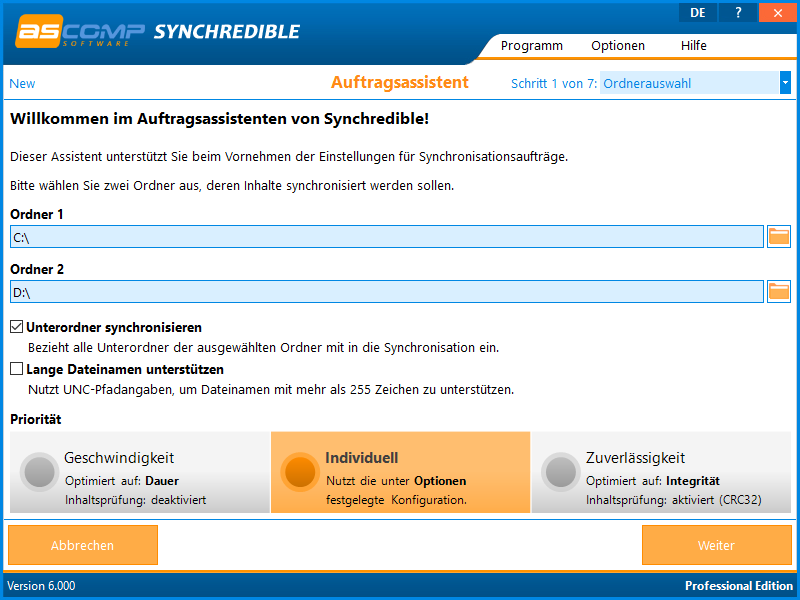
Task: Open help via the question mark button
Action: [x=738, y=13]
